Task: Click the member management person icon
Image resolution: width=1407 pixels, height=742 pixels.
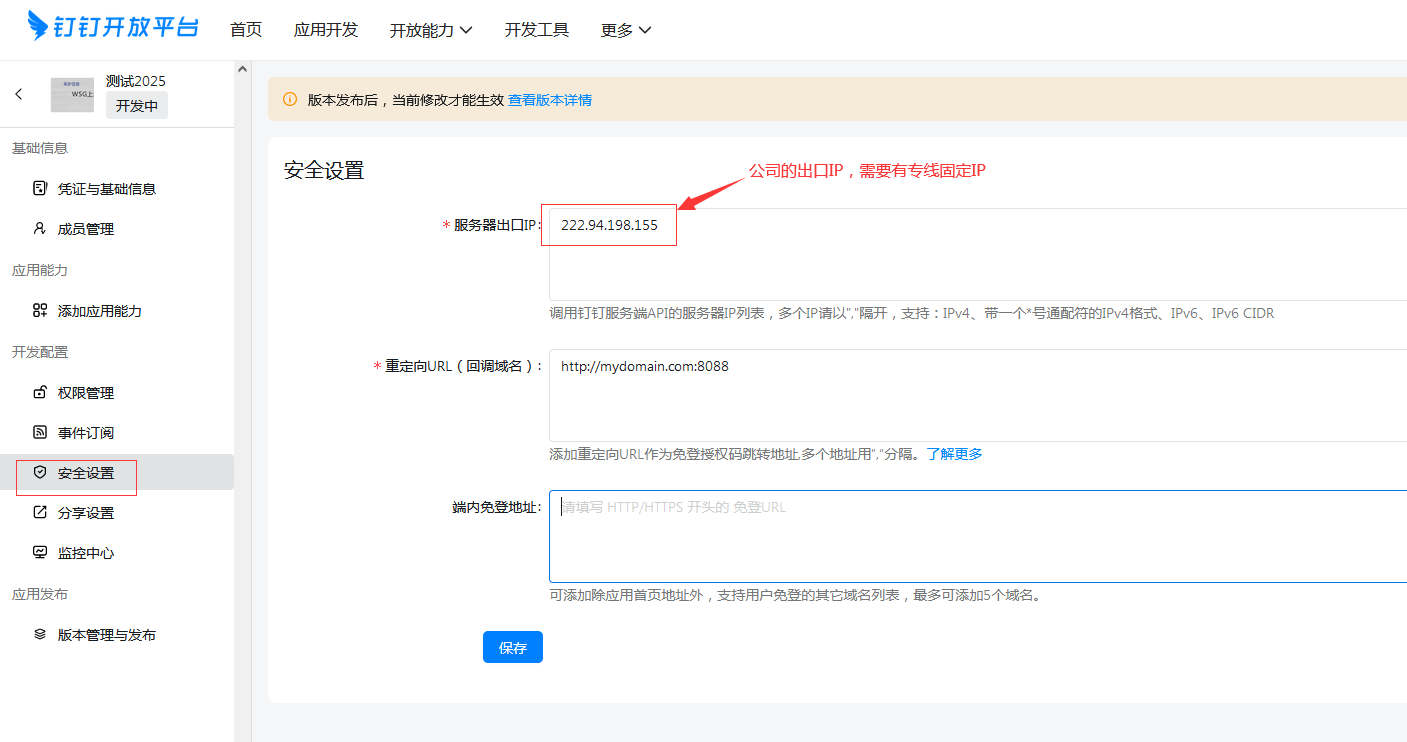Action: tap(40, 228)
